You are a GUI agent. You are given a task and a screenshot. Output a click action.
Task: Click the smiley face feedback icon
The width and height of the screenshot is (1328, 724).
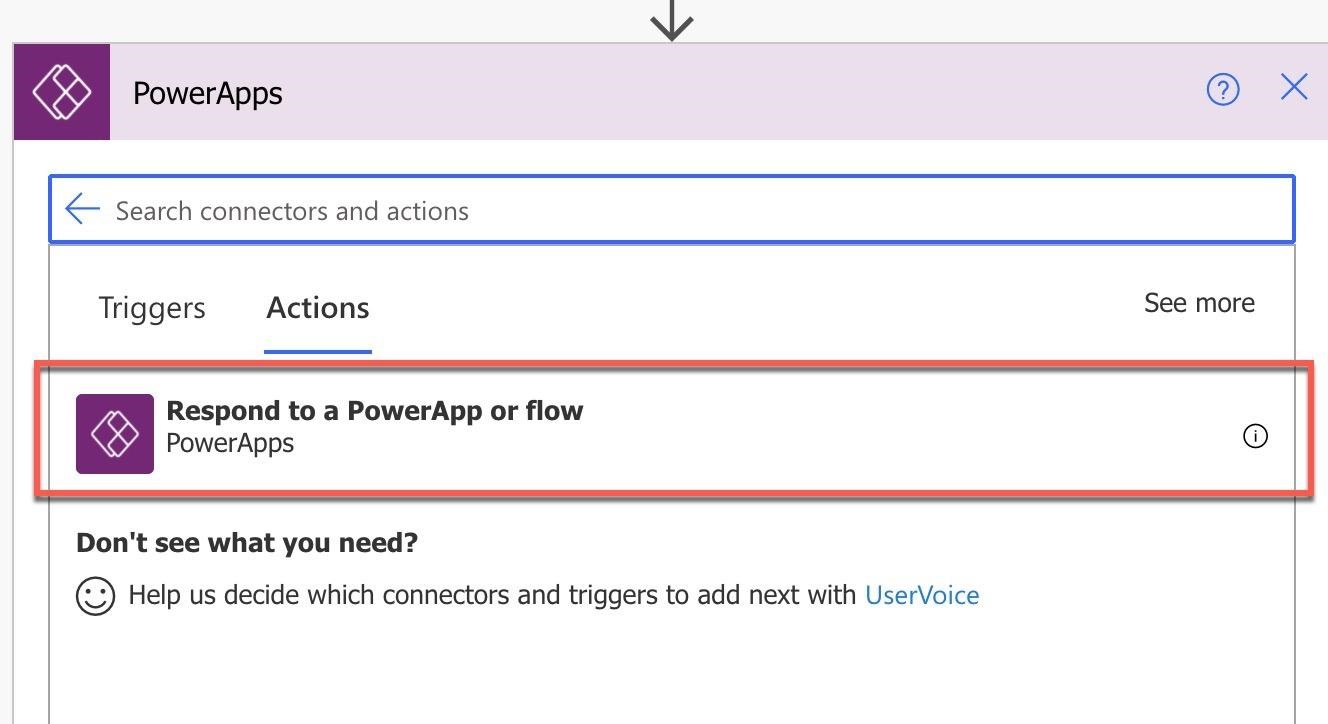point(95,596)
